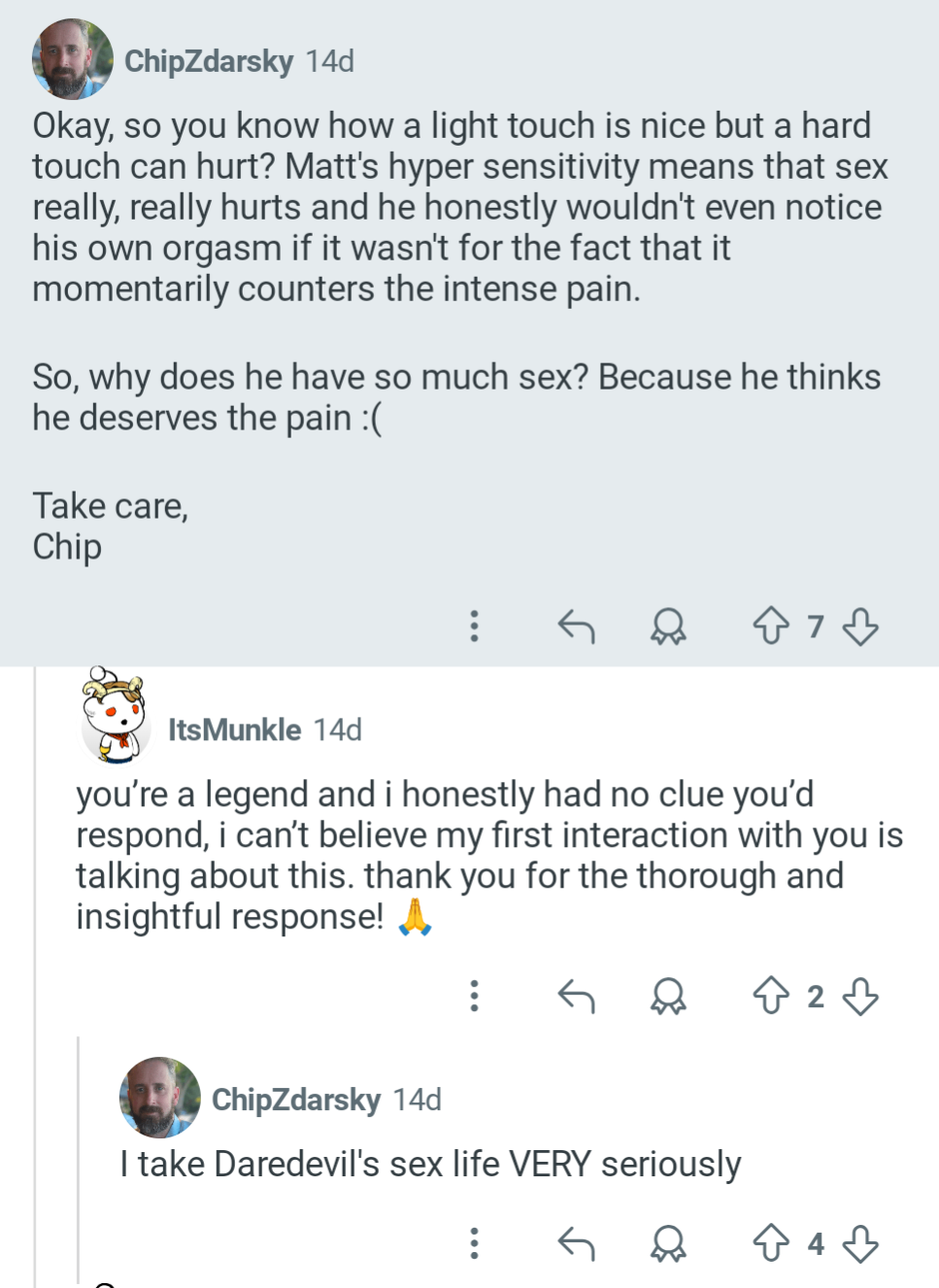The image size is (939, 1288).
Task: Upvote the "Daredevil's sex life" reply
Action: pos(771,1243)
